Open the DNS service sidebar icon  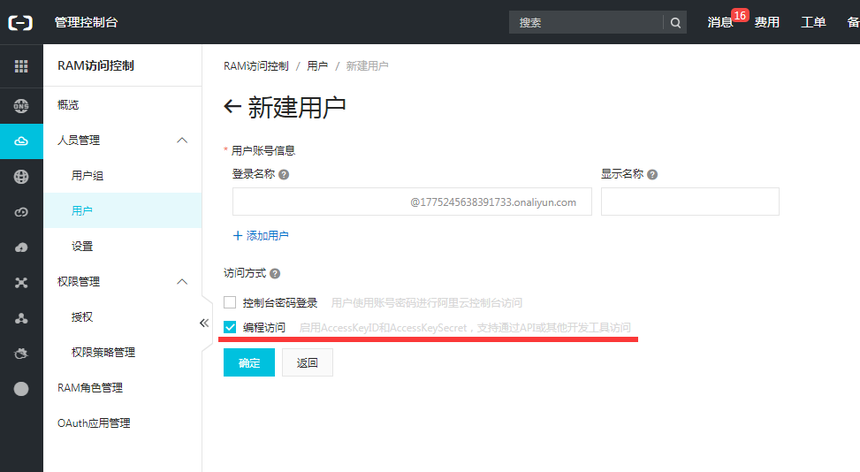pos(21,106)
